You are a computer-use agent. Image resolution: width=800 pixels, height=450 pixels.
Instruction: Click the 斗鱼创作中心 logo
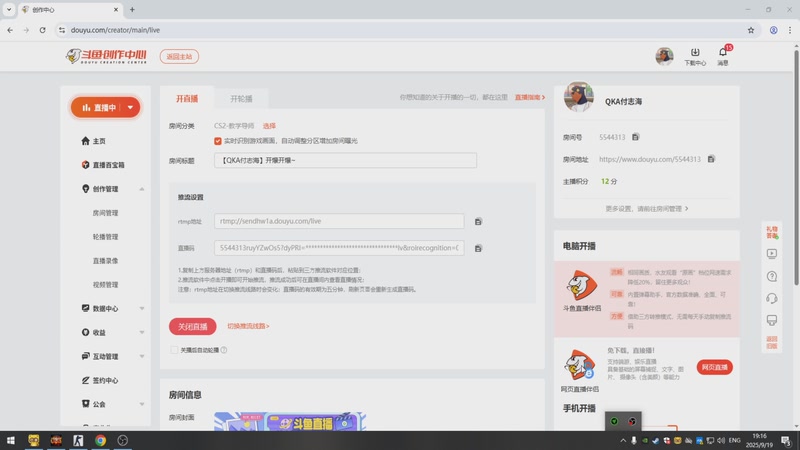[106, 56]
